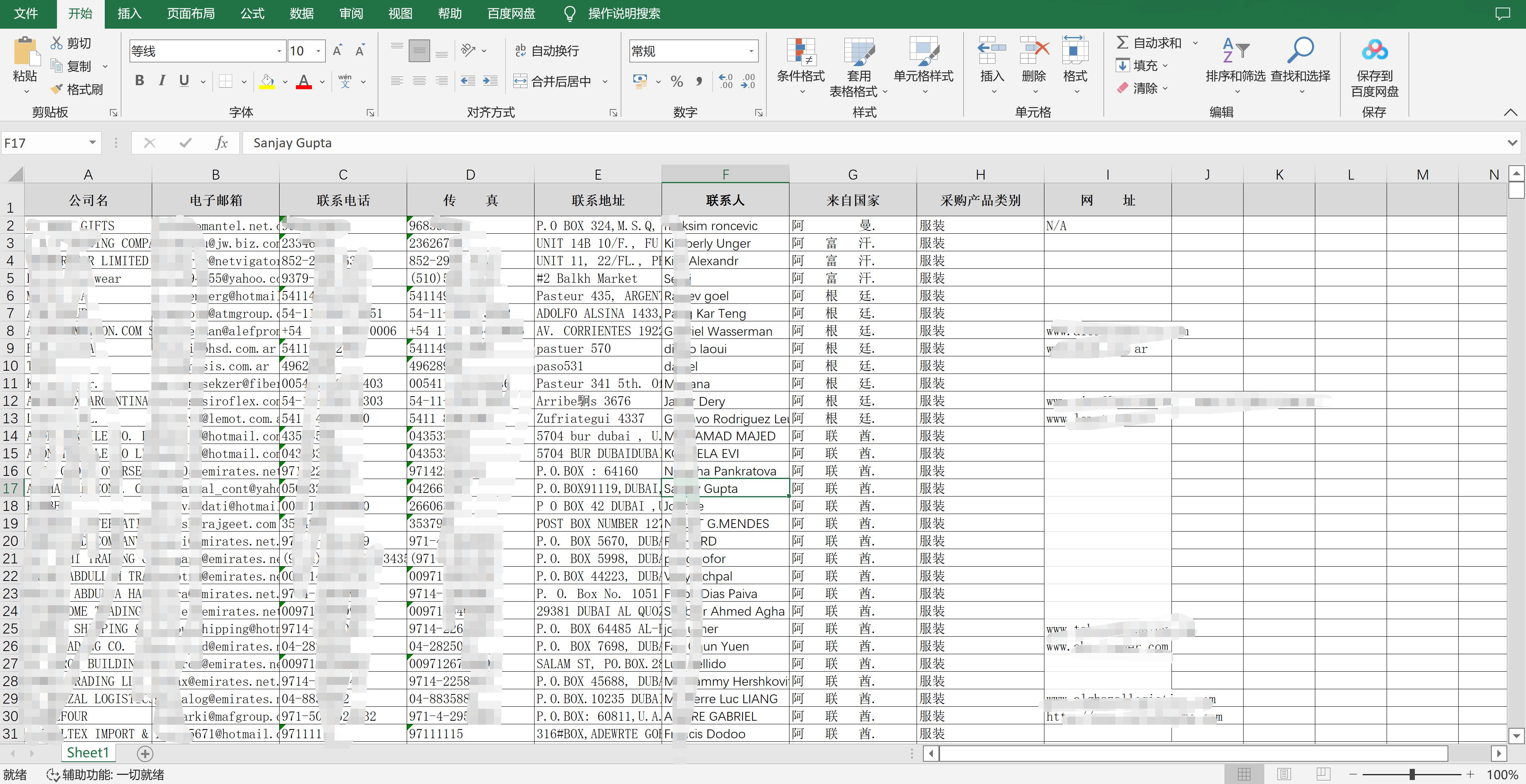This screenshot has height=784, width=1526.
Task: Open the fill color dropdown arrow
Action: click(x=284, y=82)
